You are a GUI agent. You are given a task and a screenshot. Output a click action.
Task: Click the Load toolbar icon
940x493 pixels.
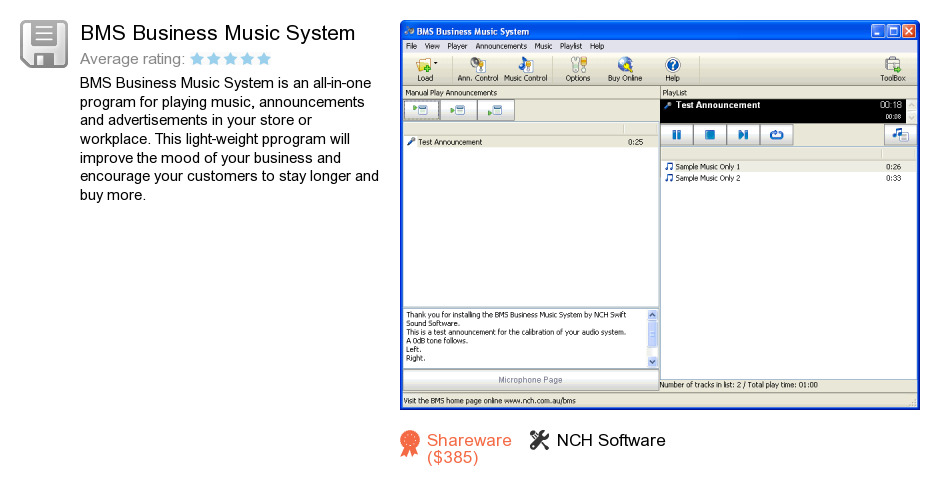click(424, 69)
